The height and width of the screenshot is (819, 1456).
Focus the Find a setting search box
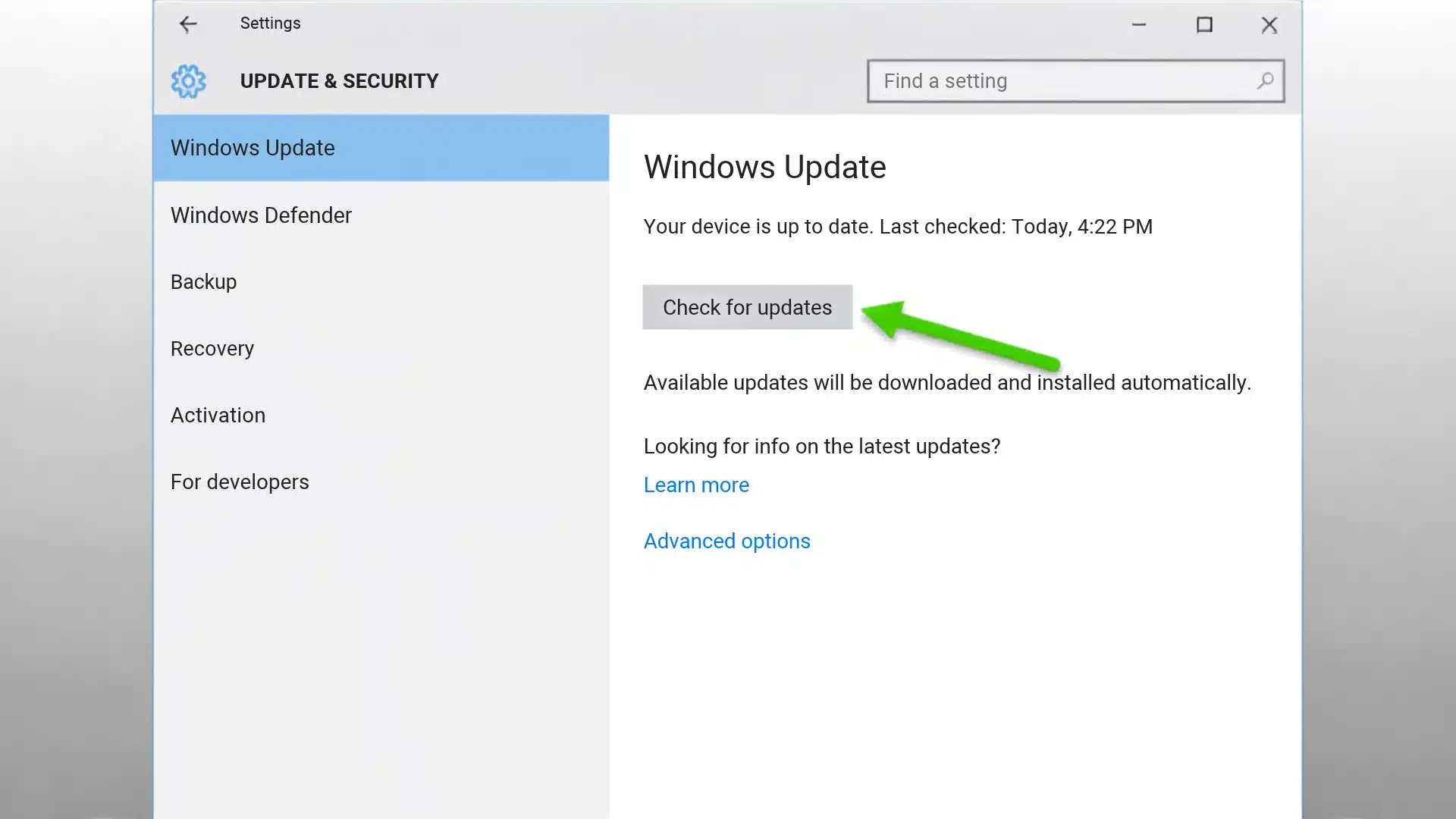point(1075,81)
